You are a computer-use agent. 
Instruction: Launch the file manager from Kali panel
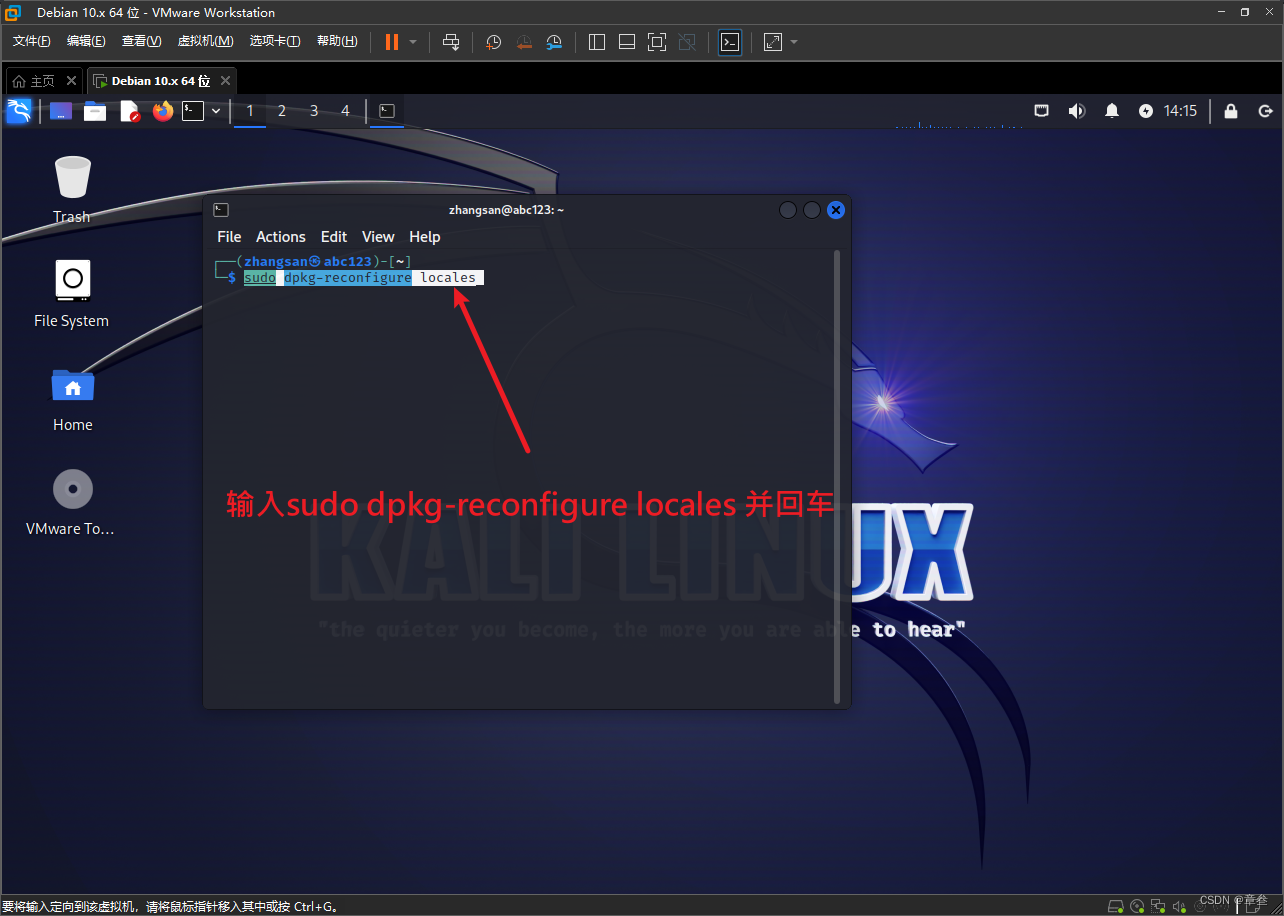(x=95, y=111)
